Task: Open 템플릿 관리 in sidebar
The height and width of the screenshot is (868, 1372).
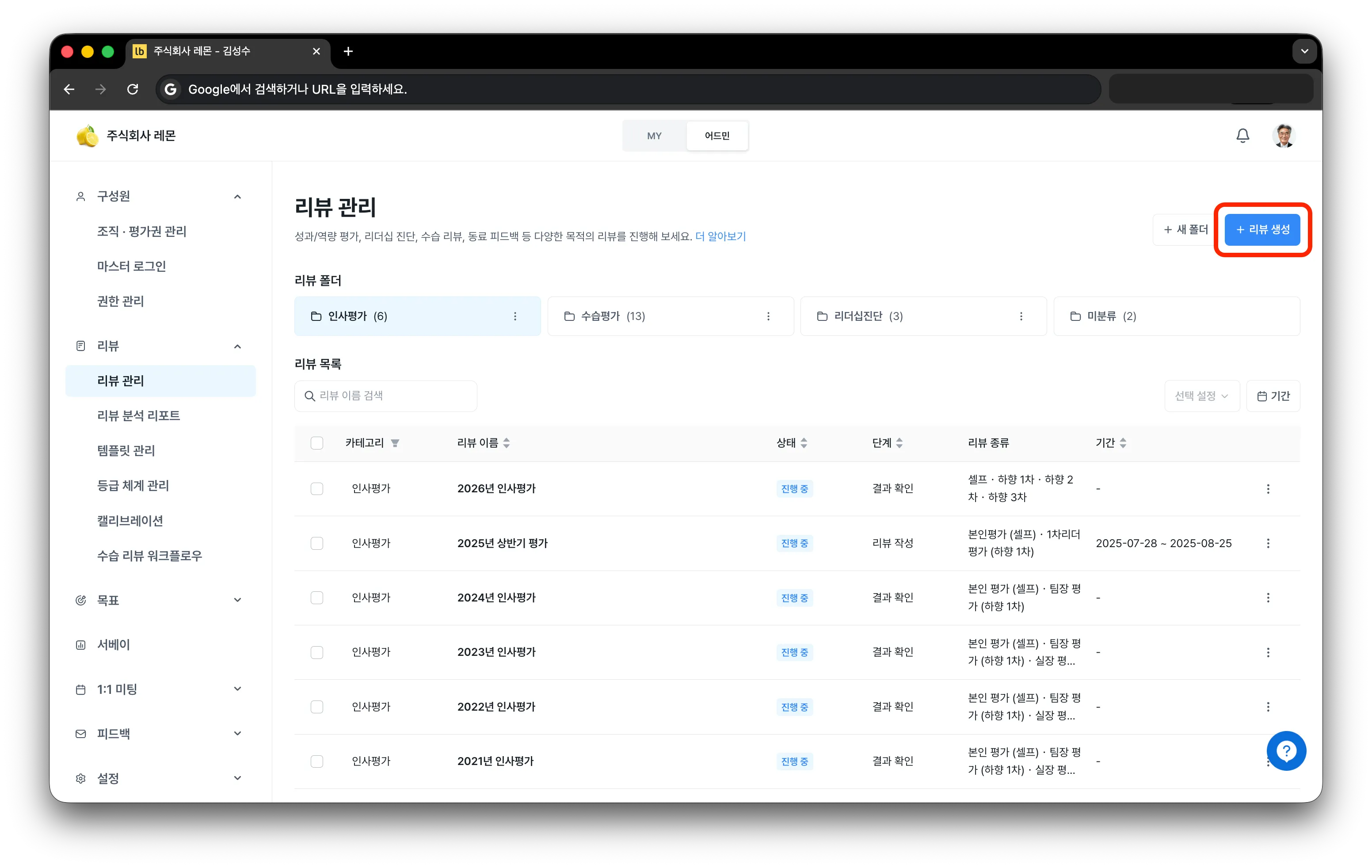Action: (126, 450)
